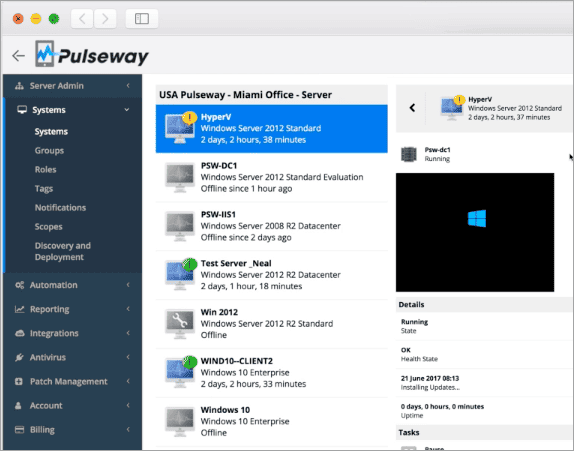Screen dimensions: 574x451
Task: Click the Integrations cloud icon
Action: click(19, 333)
